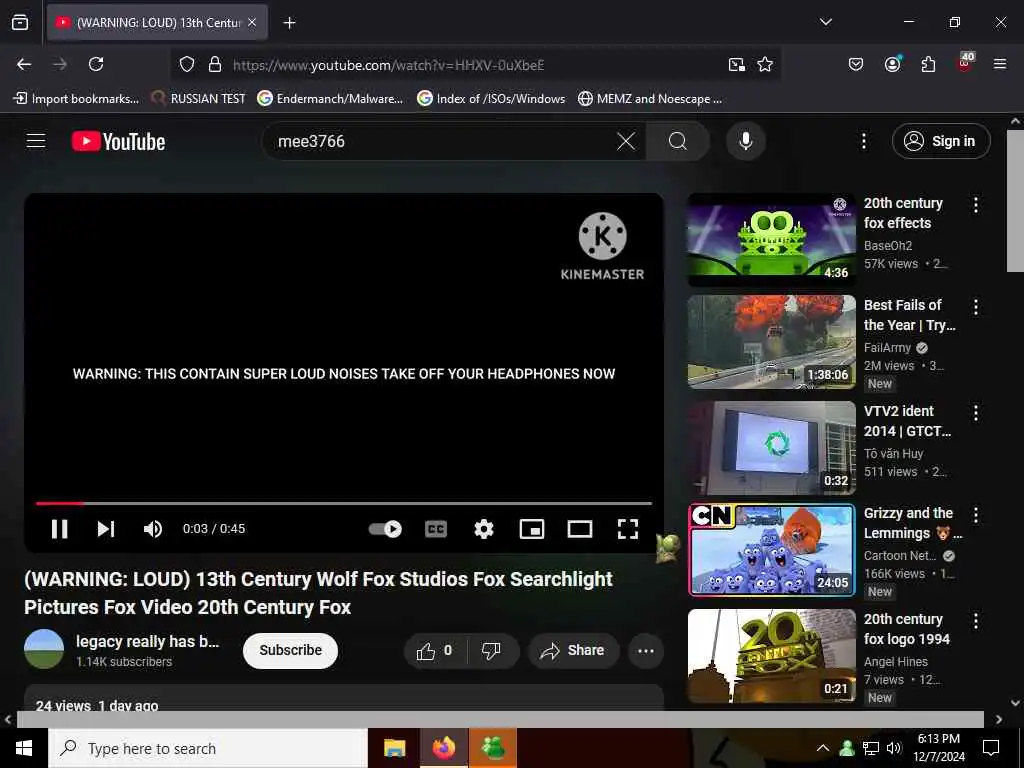Bookmark this page with star

[x=765, y=64]
